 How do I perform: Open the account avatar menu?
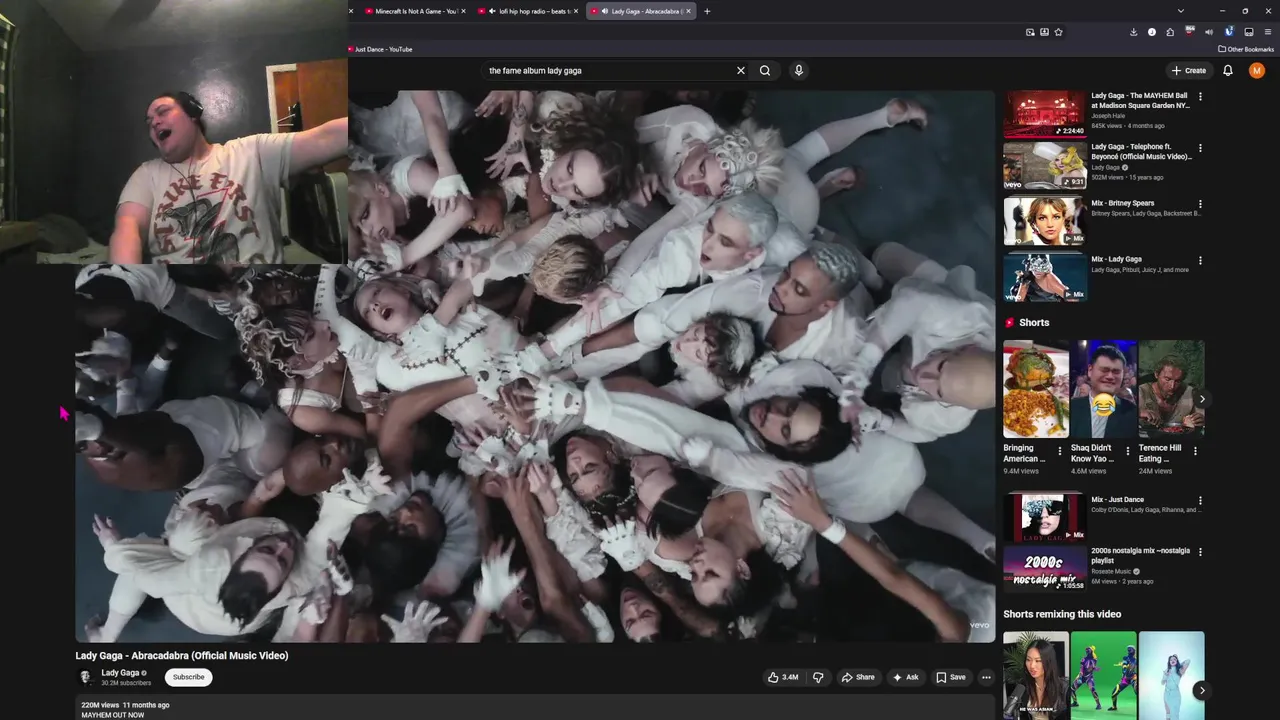coord(1257,71)
